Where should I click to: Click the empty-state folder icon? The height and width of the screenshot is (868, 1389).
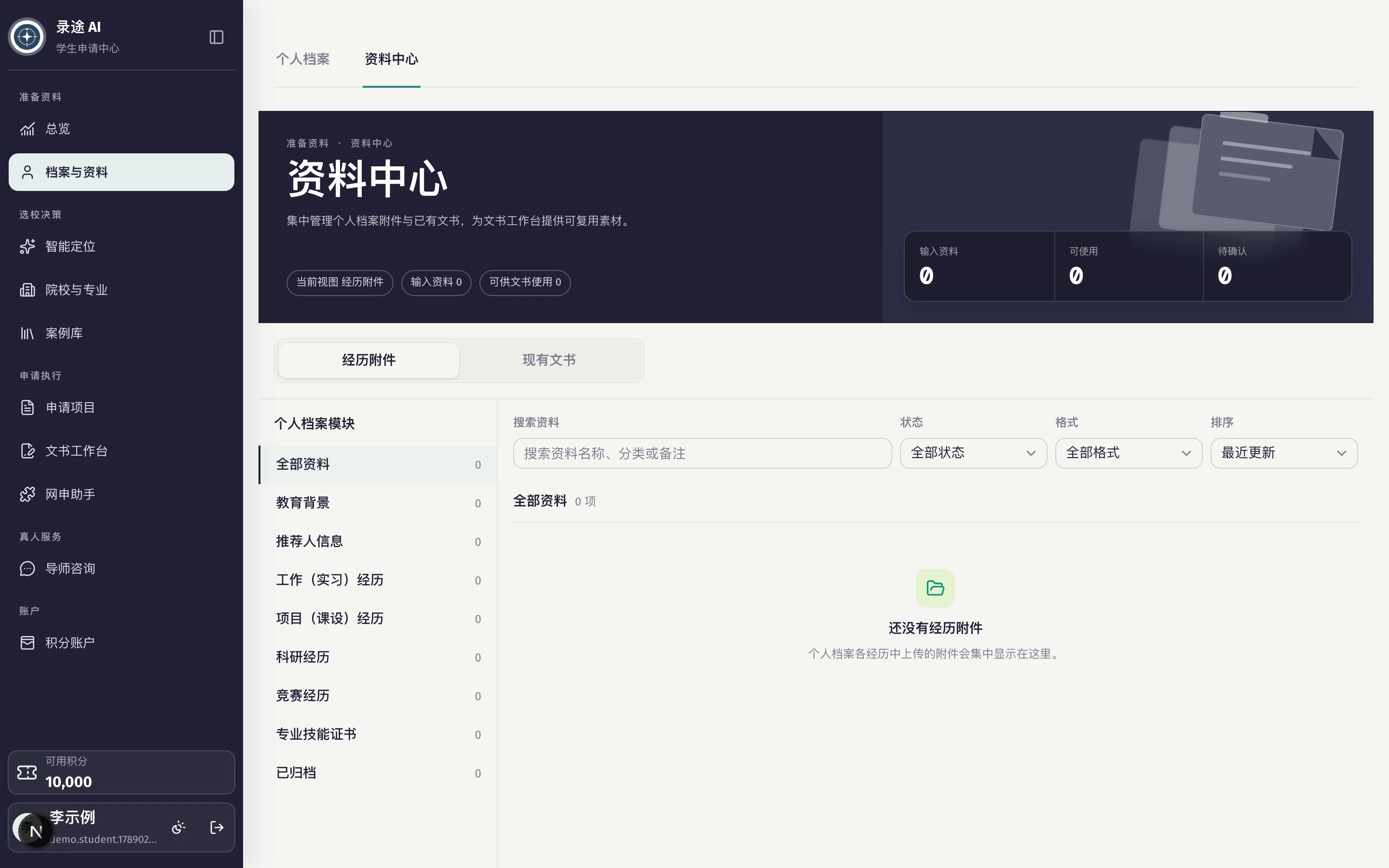[x=936, y=588]
